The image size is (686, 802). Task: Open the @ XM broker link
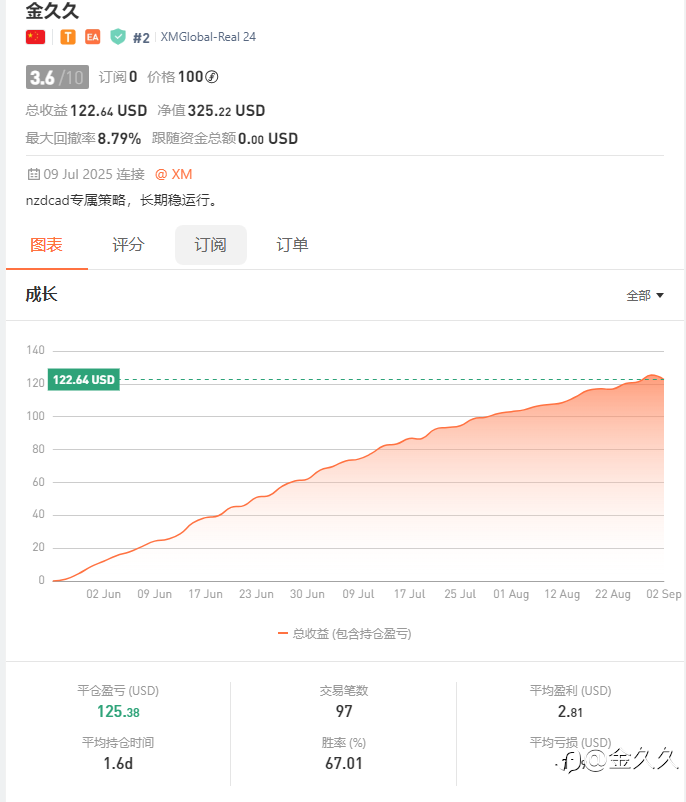coord(173,174)
